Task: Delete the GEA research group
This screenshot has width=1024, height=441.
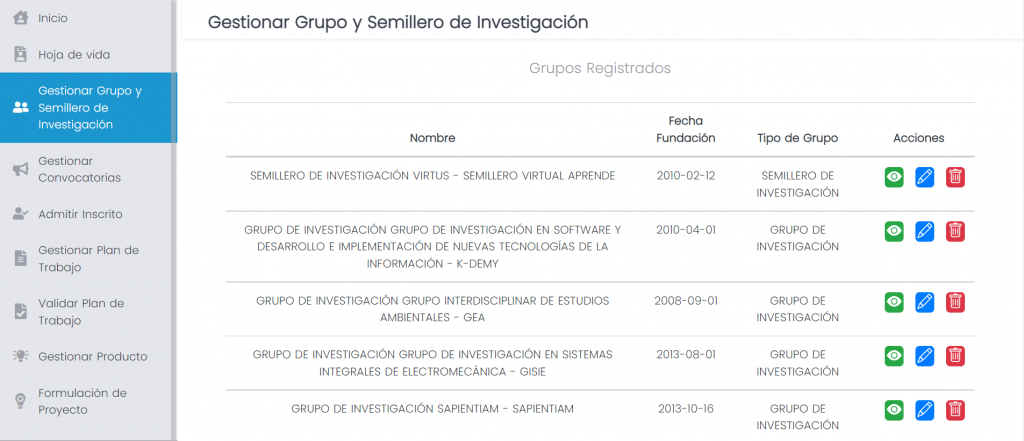Action: tap(956, 302)
